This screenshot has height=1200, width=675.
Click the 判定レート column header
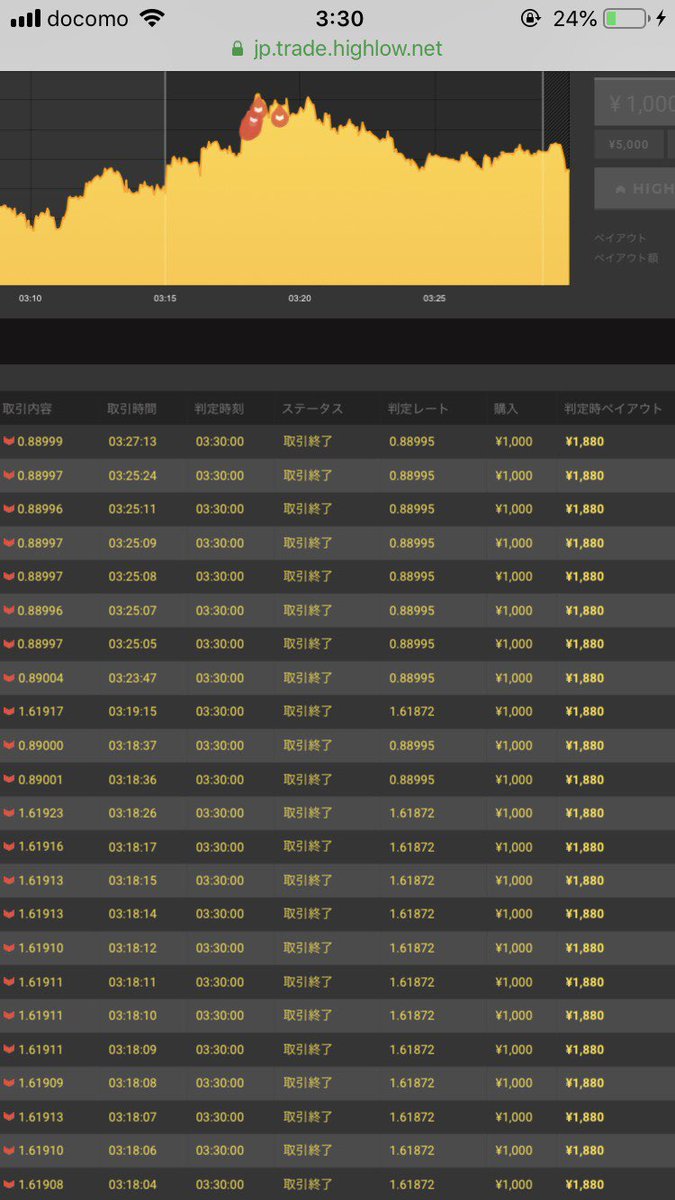coord(419,408)
